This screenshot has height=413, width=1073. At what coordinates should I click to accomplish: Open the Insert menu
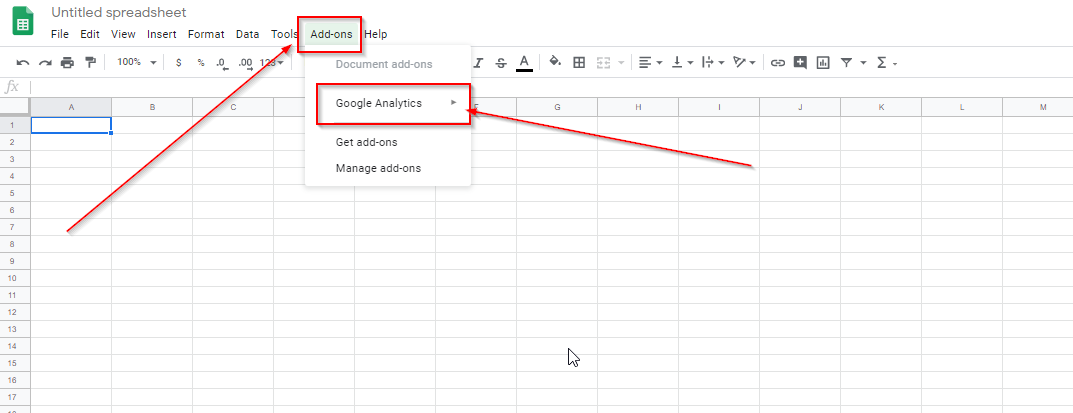pyautogui.click(x=161, y=34)
